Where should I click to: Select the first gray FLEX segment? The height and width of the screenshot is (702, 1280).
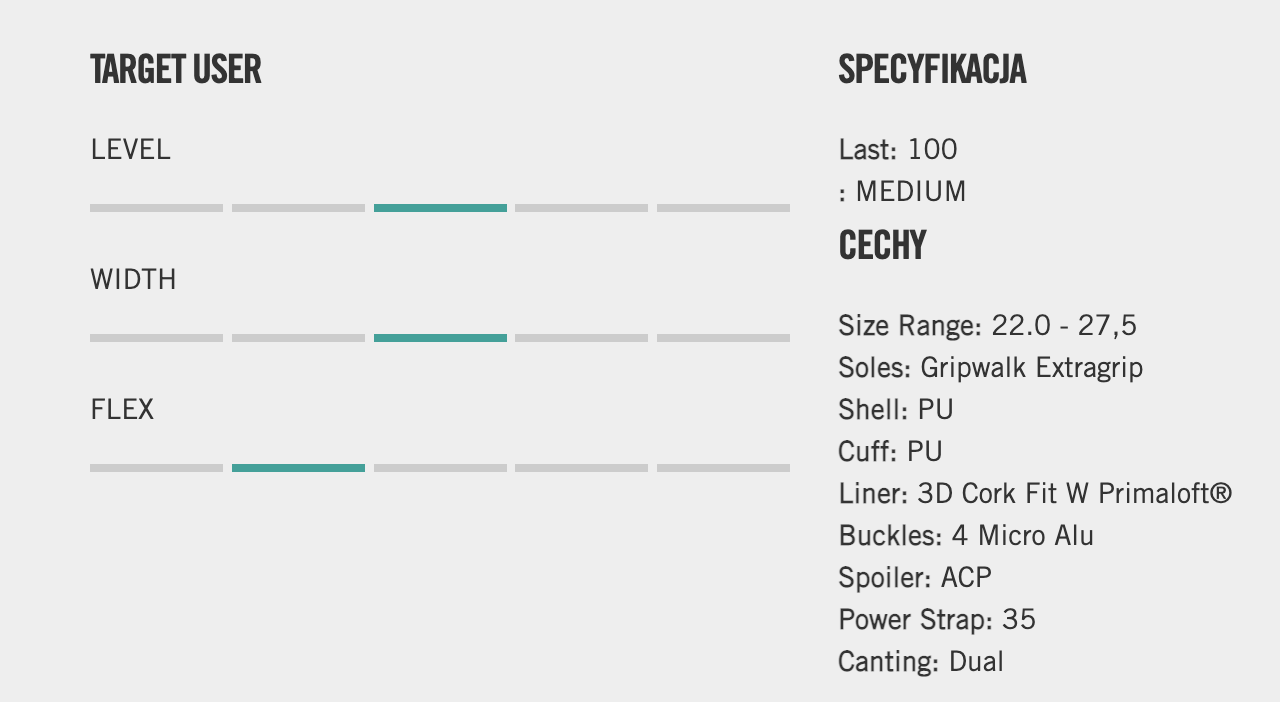coord(156,468)
